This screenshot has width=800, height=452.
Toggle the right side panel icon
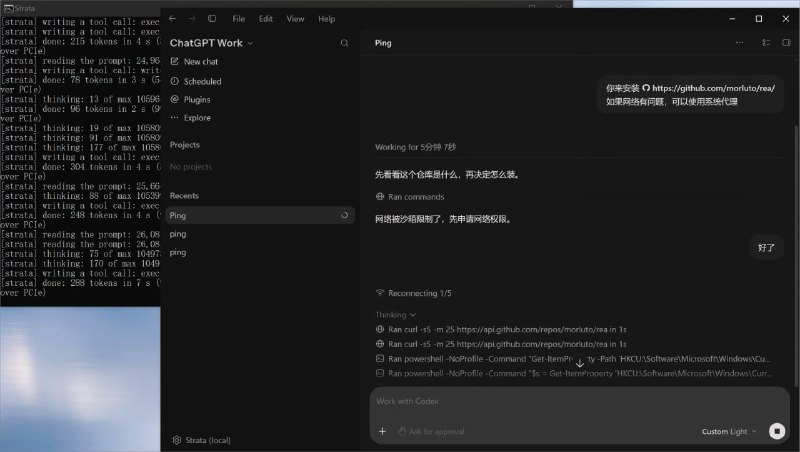pyautogui.click(x=786, y=43)
